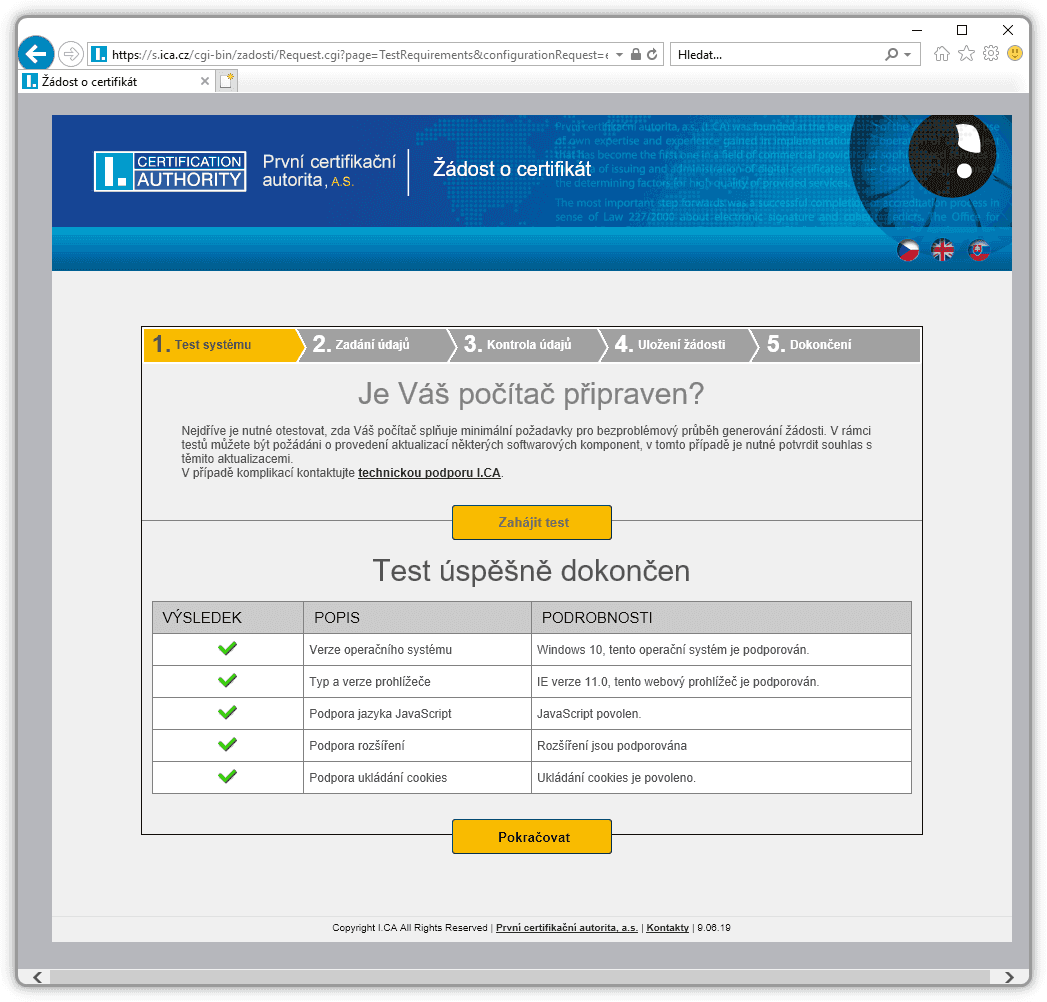
Task: Click checkmark for Podpora rozšíření row
Action: (228, 745)
